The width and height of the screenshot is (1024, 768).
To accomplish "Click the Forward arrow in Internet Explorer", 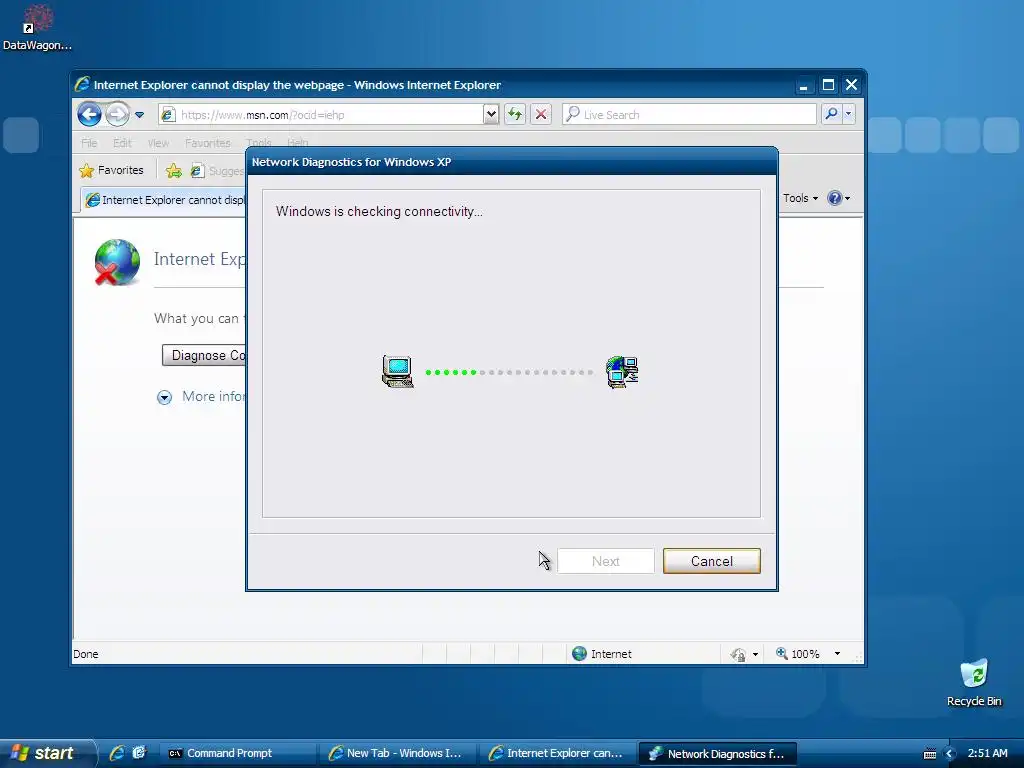I will (x=118, y=114).
